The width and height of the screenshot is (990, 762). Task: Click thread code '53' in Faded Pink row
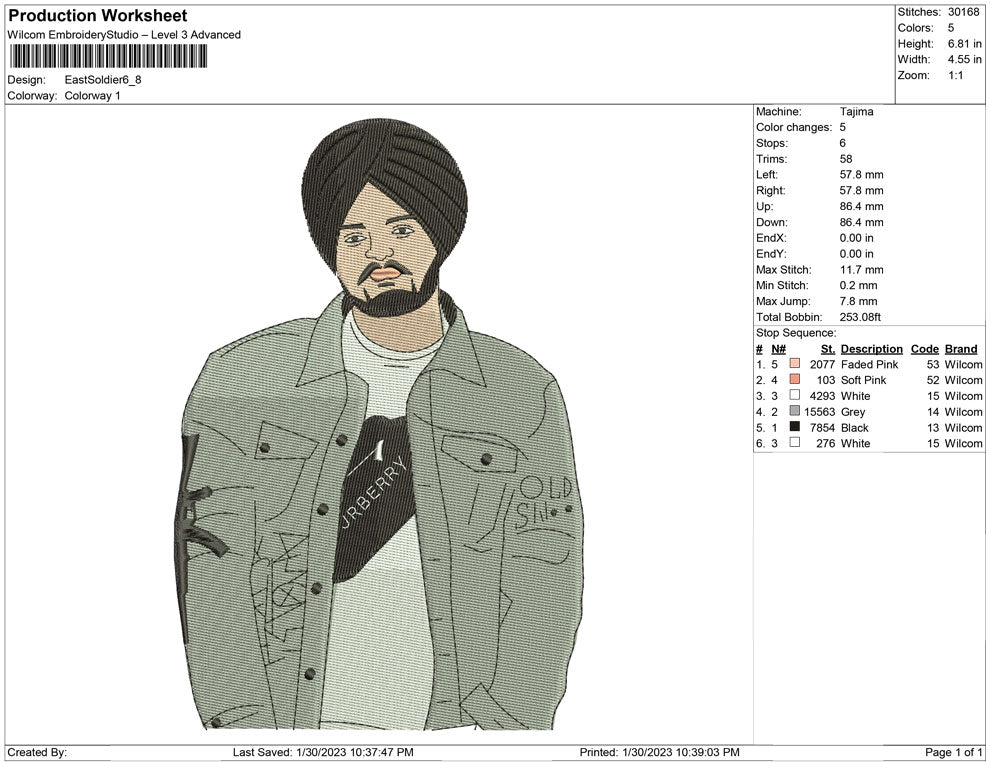point(933,364)
